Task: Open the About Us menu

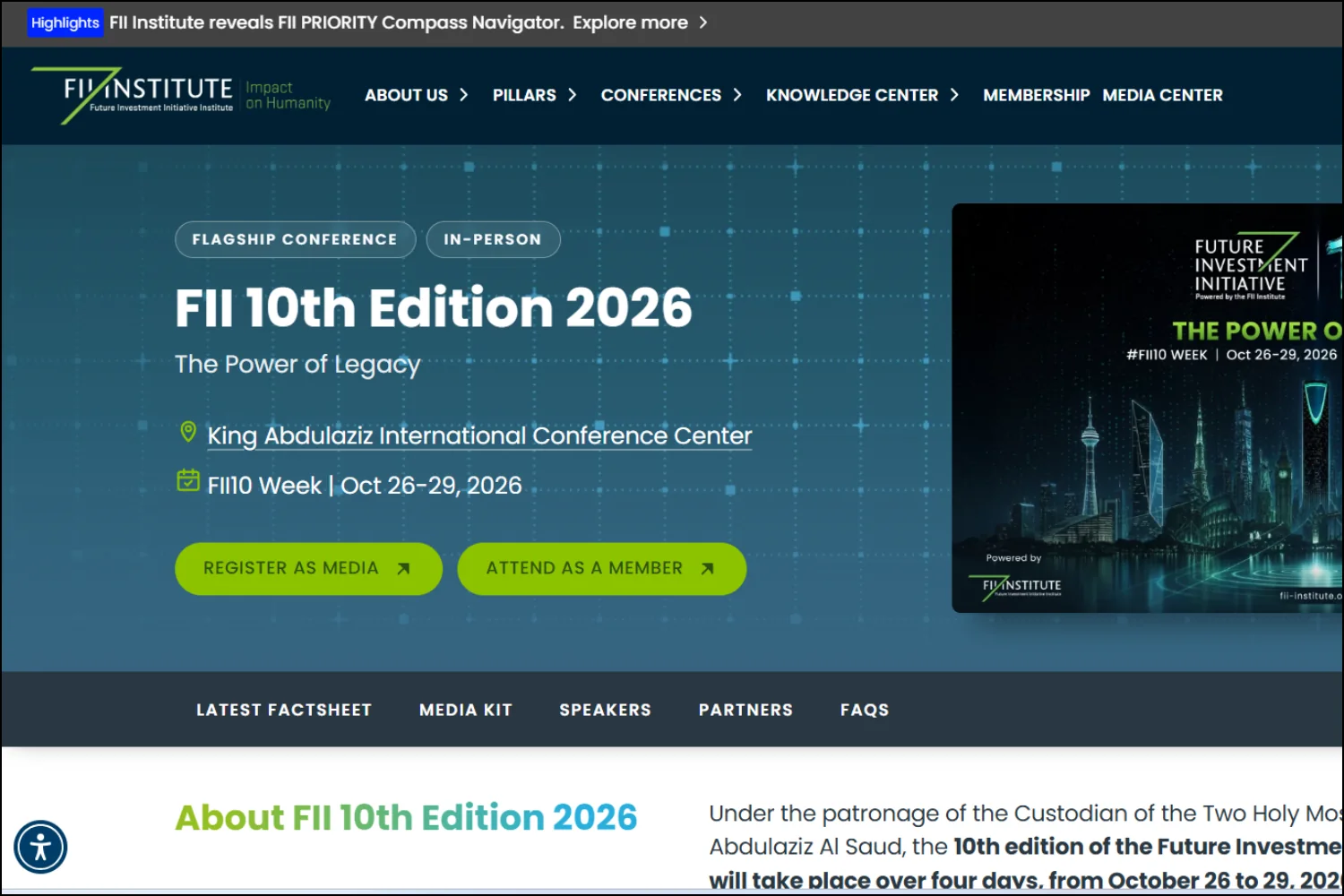Action: 406,95
